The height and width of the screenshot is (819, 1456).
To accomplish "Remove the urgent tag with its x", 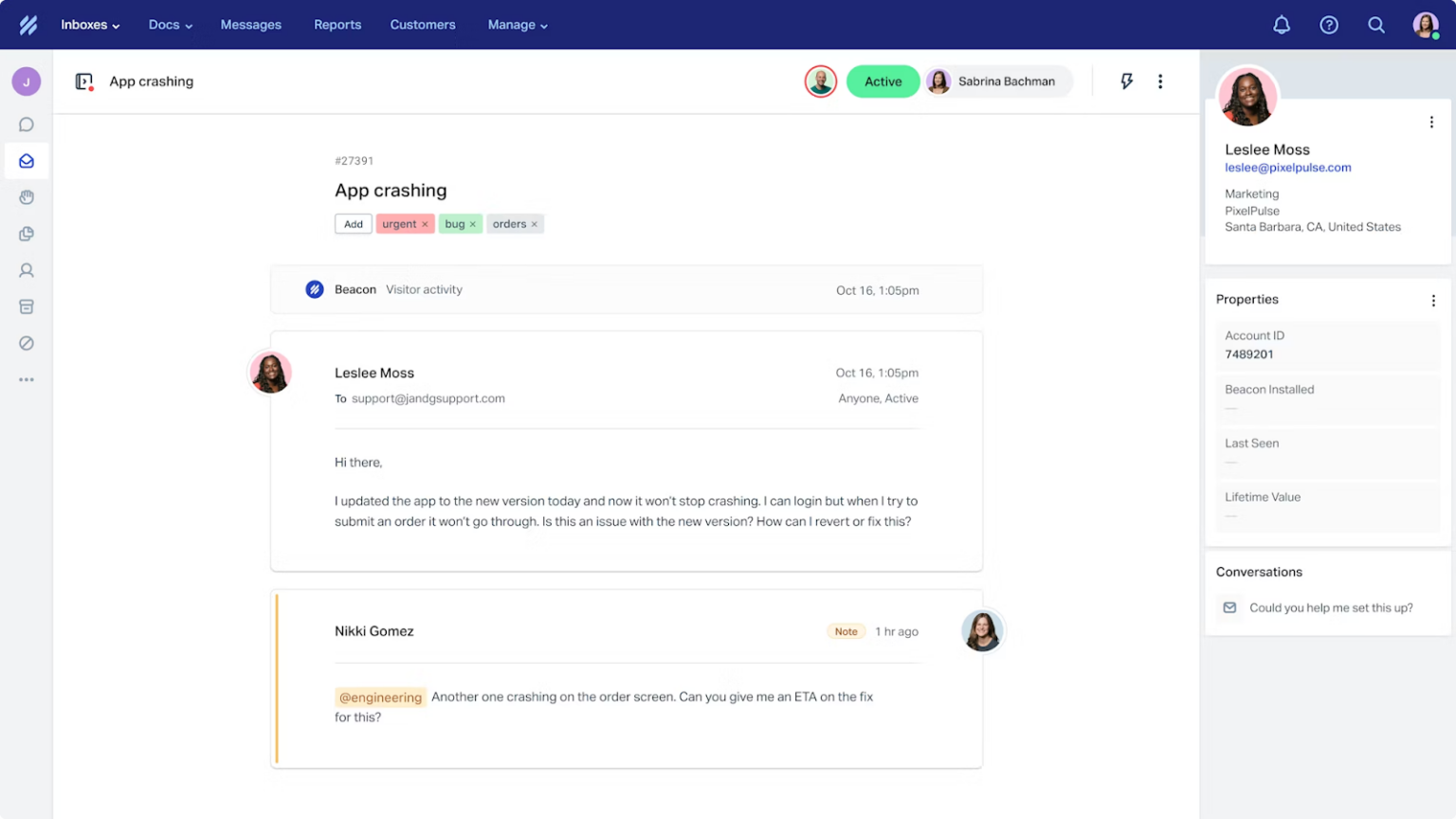I will (425, 224).
